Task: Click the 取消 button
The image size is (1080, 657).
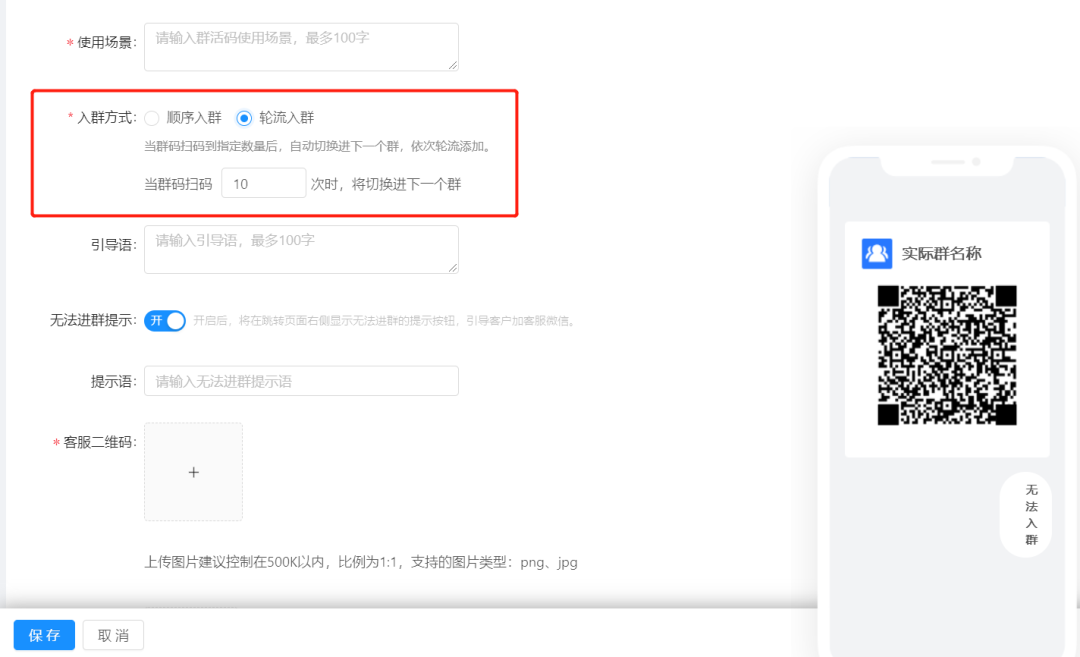Action: click(113, 635)
